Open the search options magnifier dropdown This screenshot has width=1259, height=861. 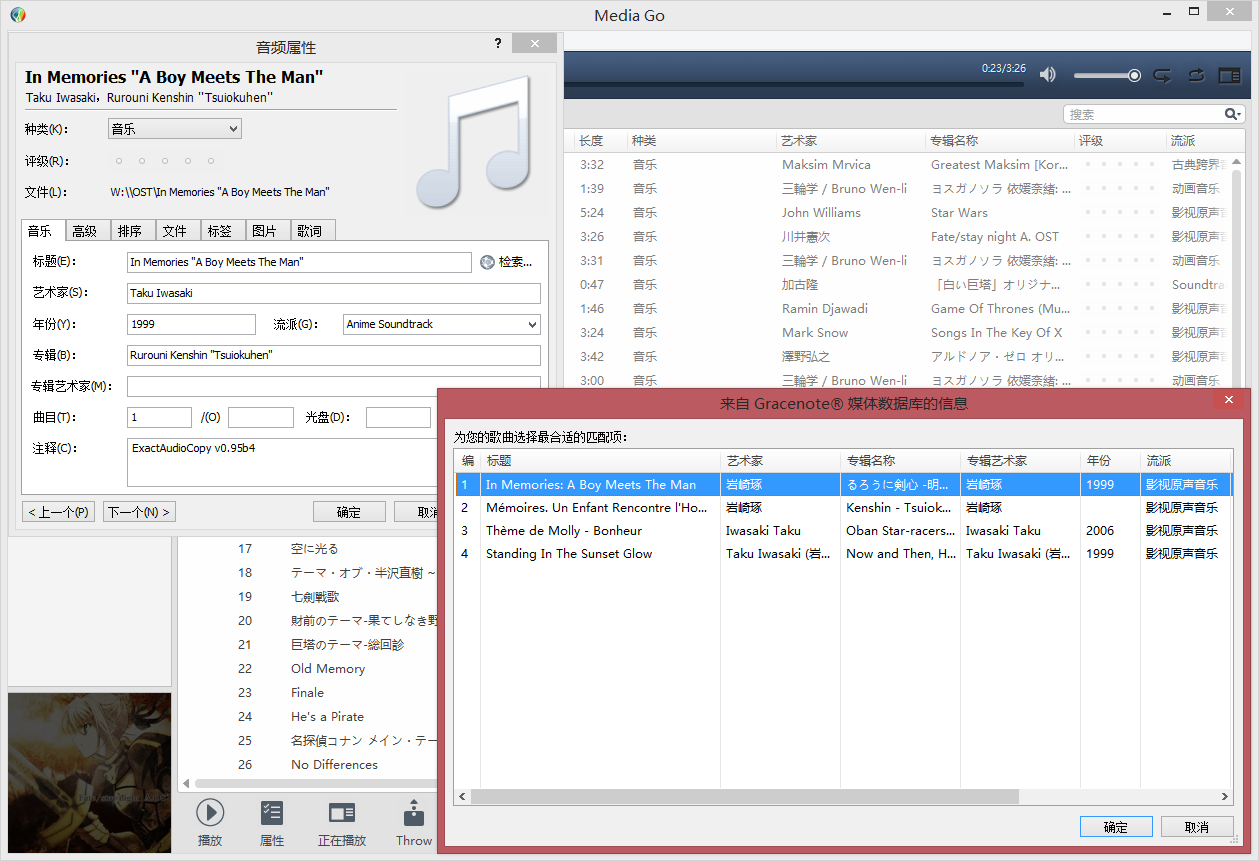coord(1234,114)
